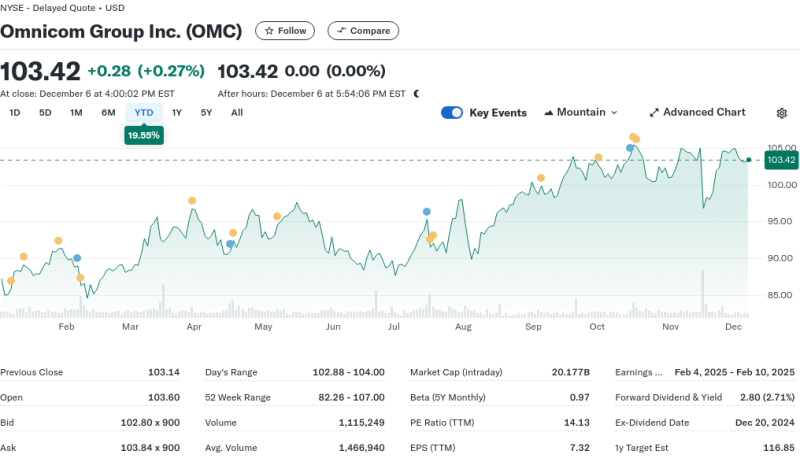
Task: Click the Omnicom Group Inc. (OMC) heading
Action: 121,31
